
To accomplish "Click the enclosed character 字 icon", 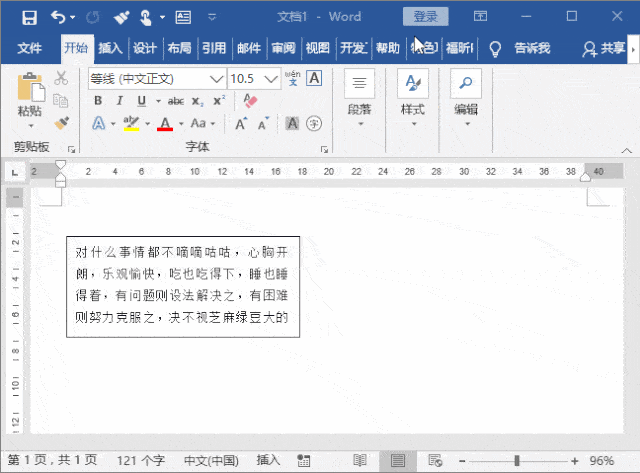I will 314,123.
